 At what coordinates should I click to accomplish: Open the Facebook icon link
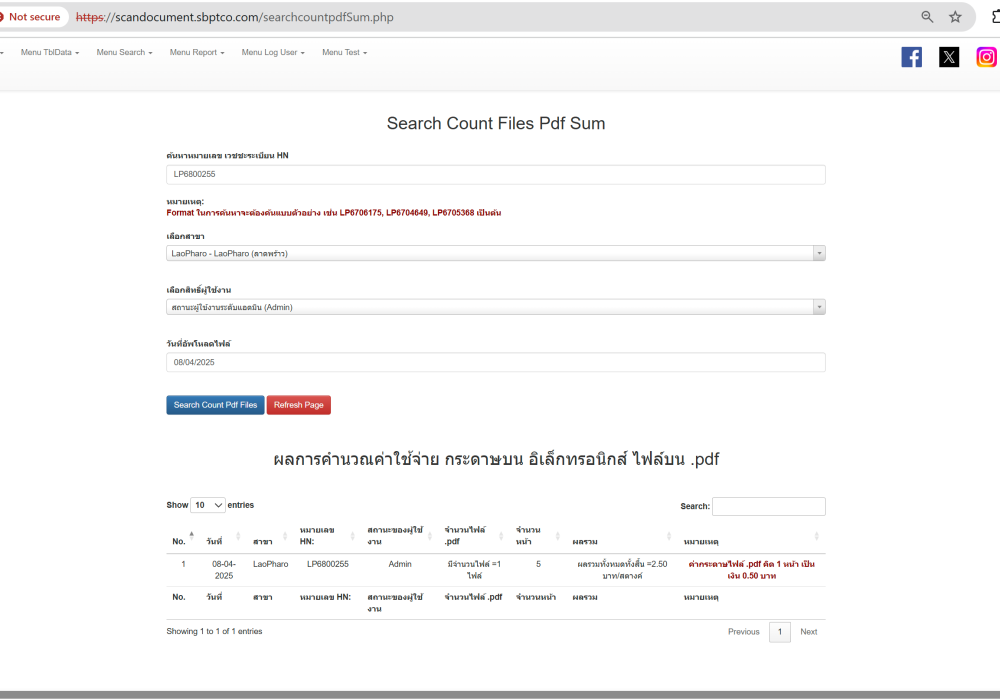click(x=911, y=57)
